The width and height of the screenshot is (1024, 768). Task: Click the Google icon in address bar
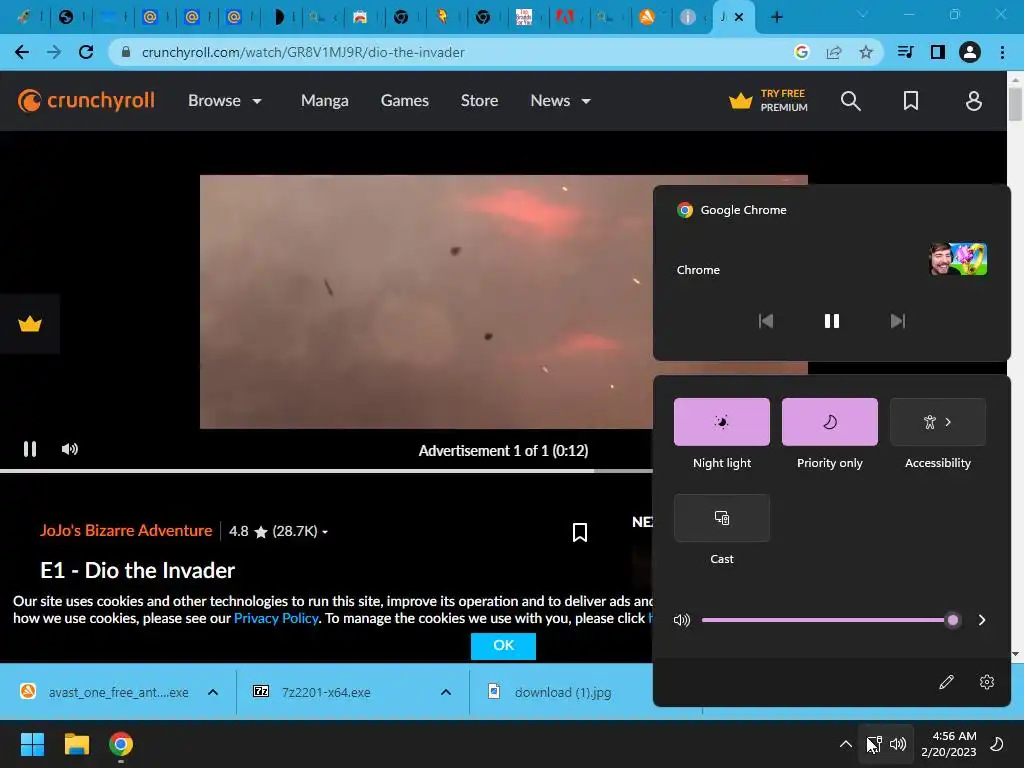coord(801,52)
